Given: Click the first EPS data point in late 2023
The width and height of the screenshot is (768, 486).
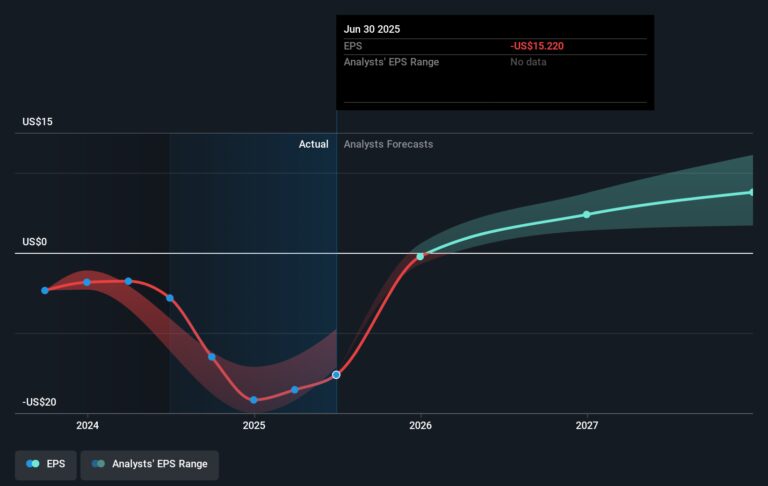Looking at the screenshot, I should [45, 290].
